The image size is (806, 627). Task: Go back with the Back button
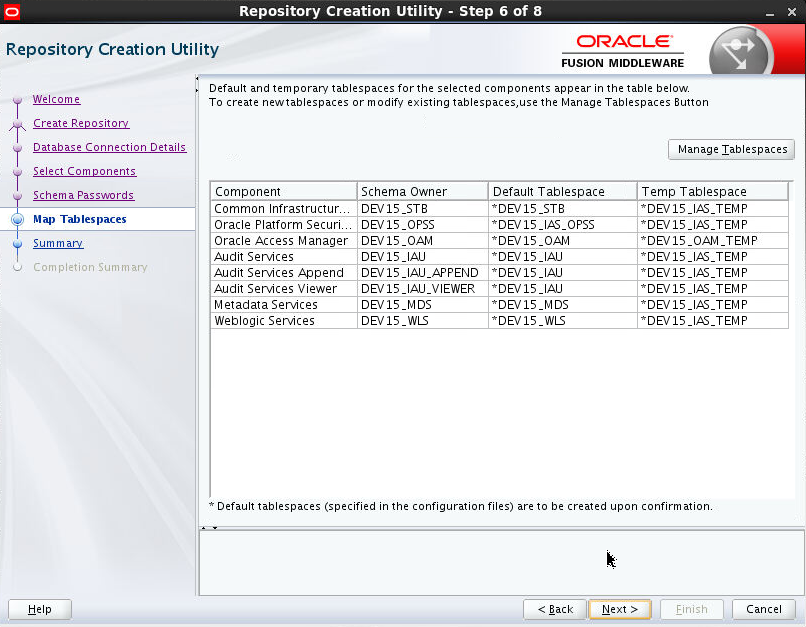click(x=555, y=609)
